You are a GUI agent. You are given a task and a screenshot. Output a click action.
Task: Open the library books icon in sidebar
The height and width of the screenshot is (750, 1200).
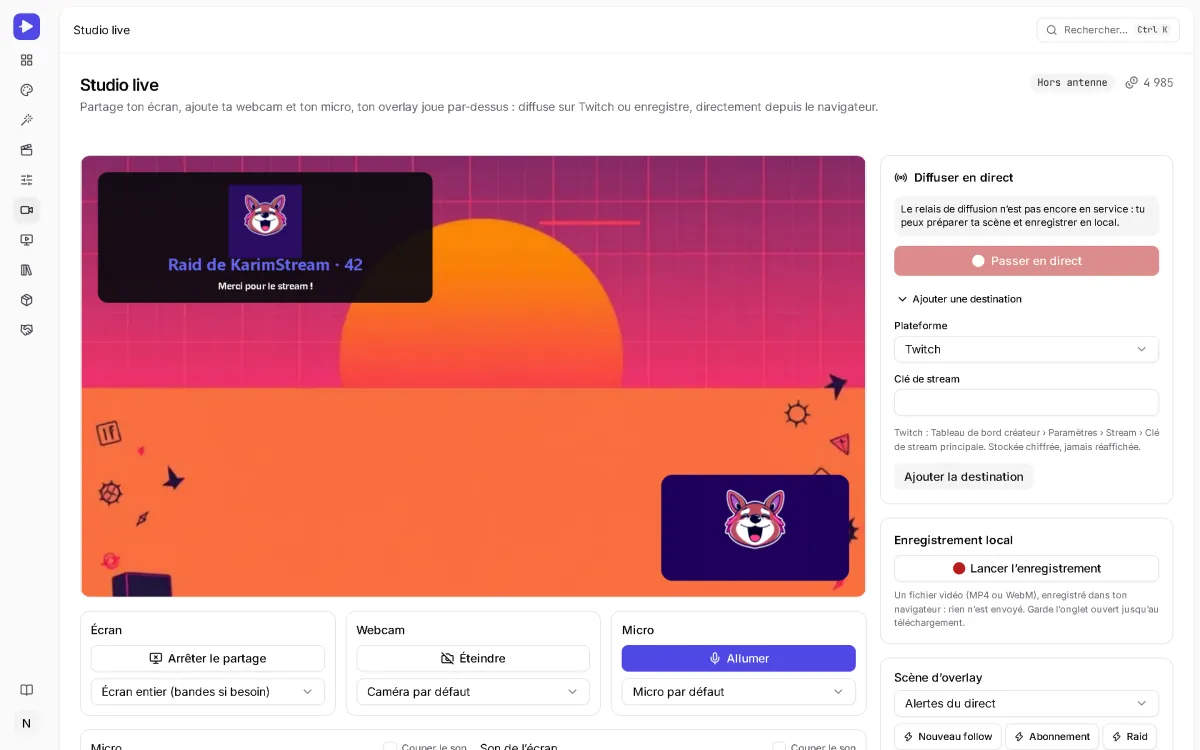[27, 270]
